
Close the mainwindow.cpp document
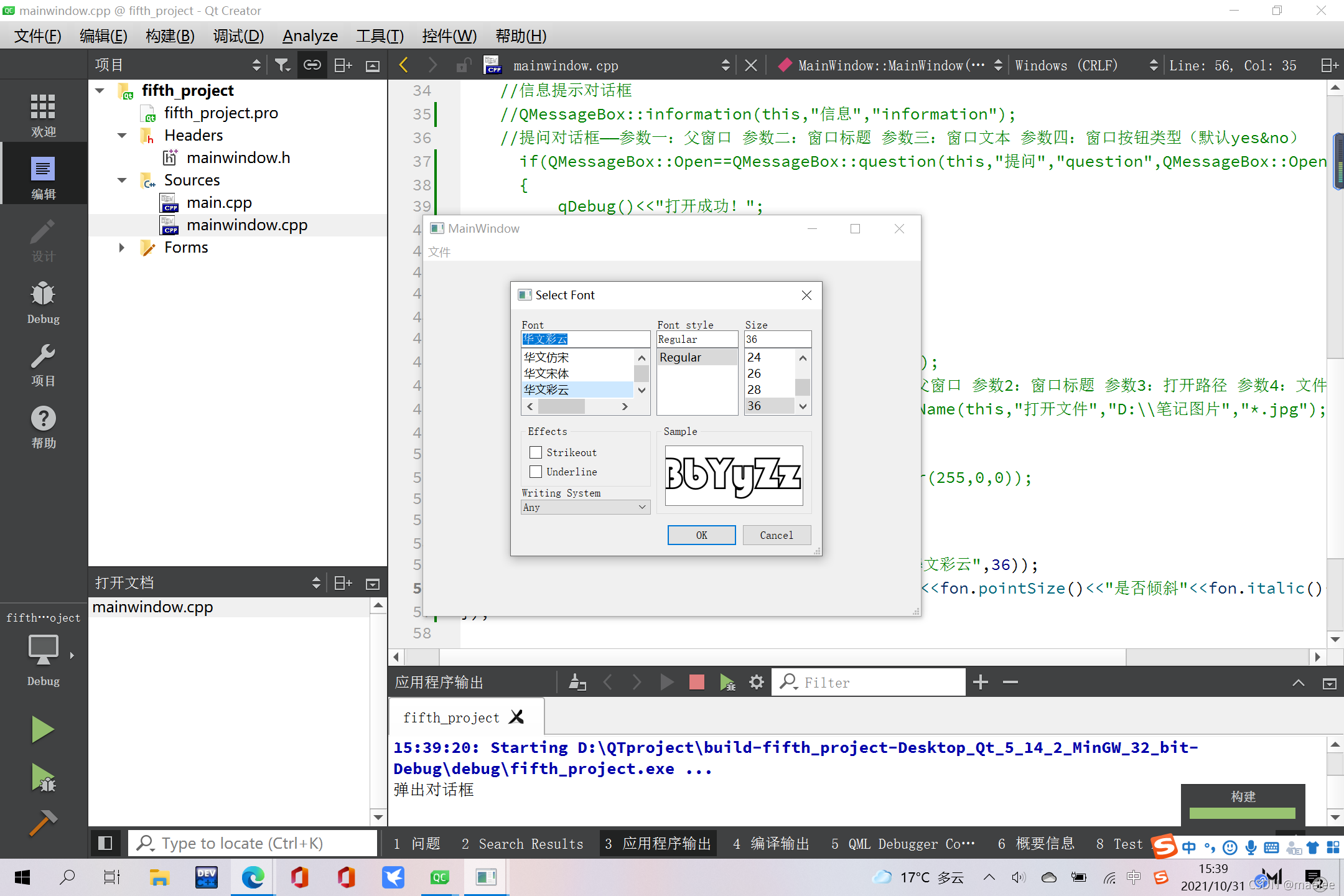click(751, 65)
